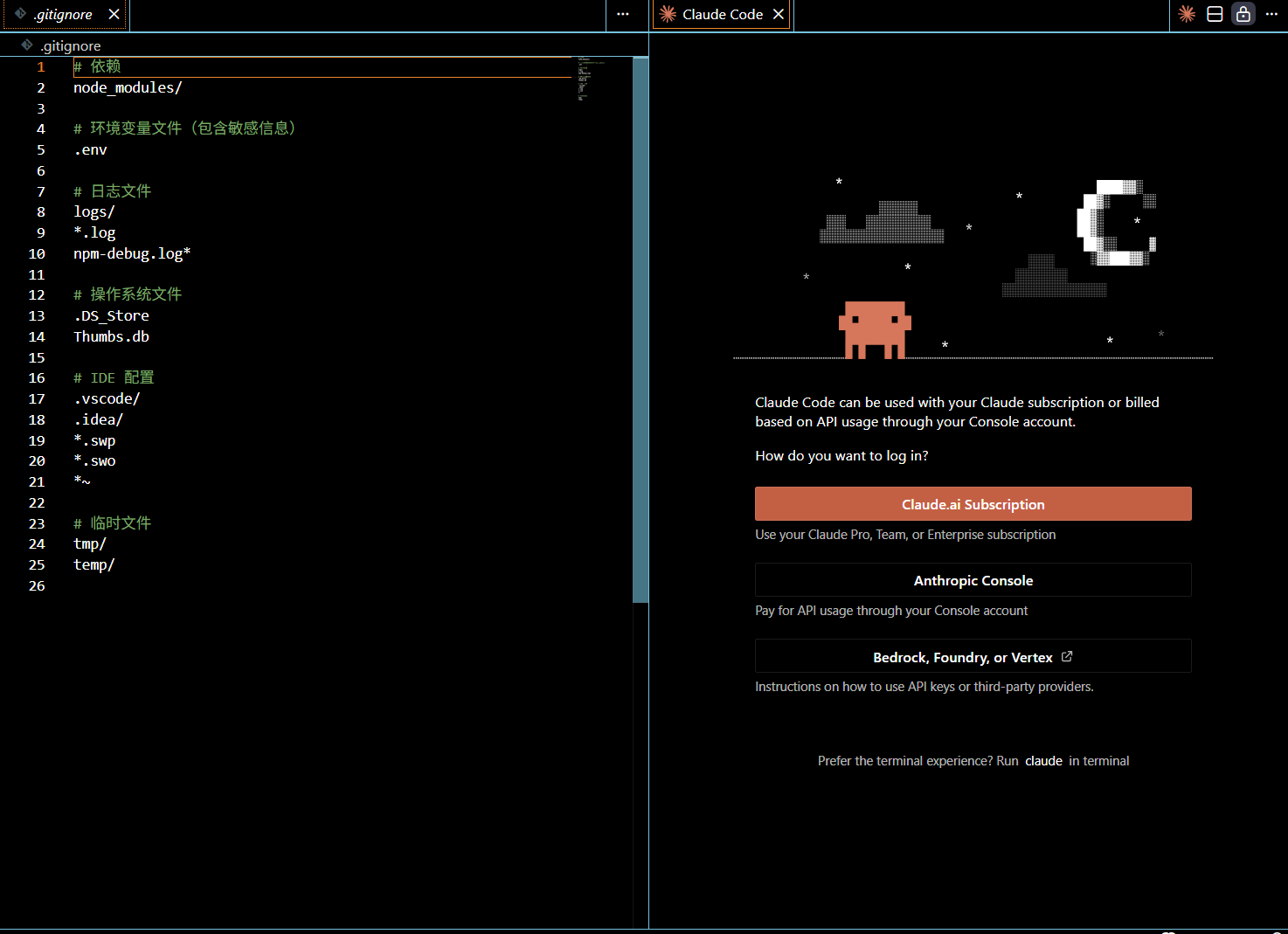Click the ".vscode/" entry
Screen dimensions: 1288x934
[x=107, y=399]
